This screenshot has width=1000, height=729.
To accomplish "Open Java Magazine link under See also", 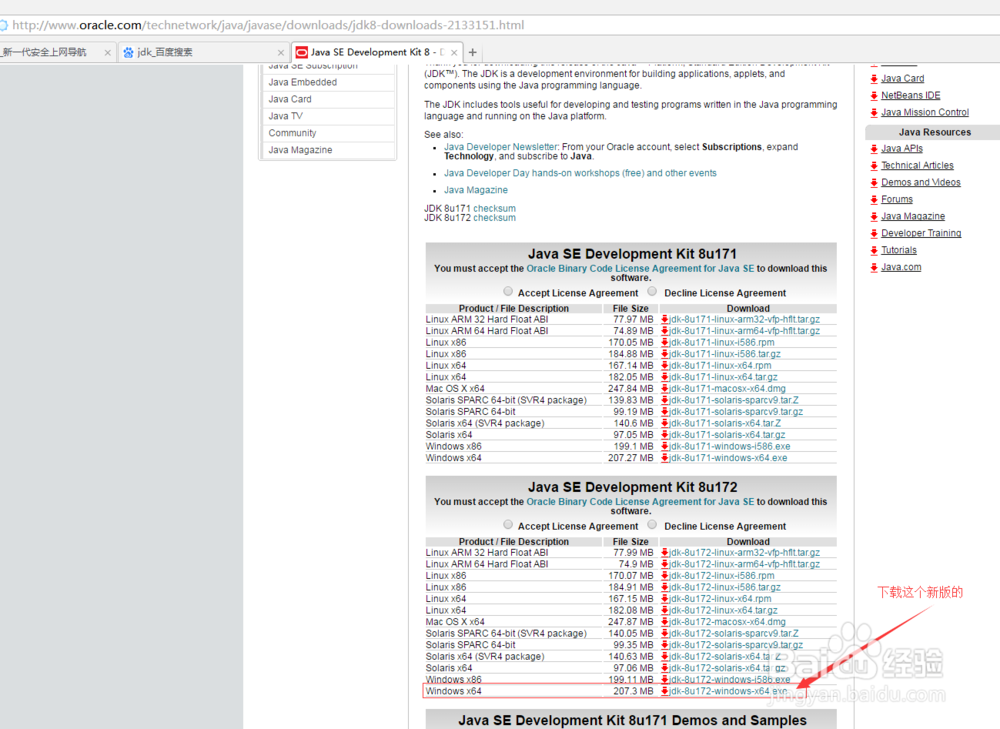I will pos(476,190).
